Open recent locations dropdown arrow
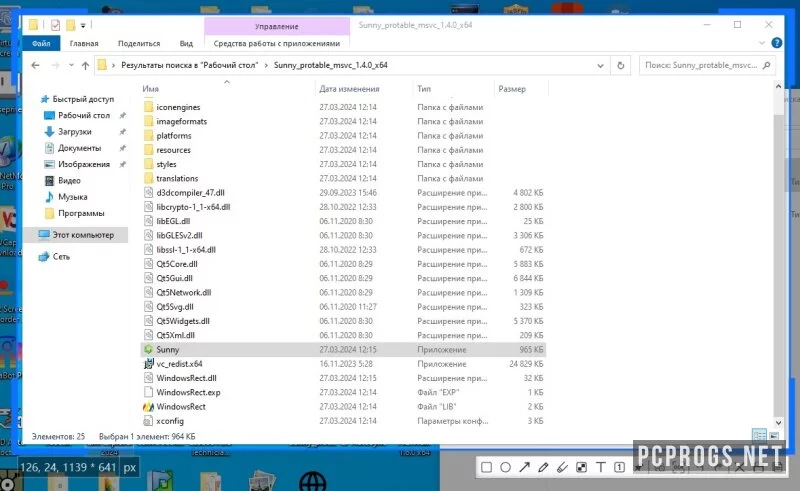Image resolution: width=800 pixels, height=491 pixels. click(x=71, y=65)
